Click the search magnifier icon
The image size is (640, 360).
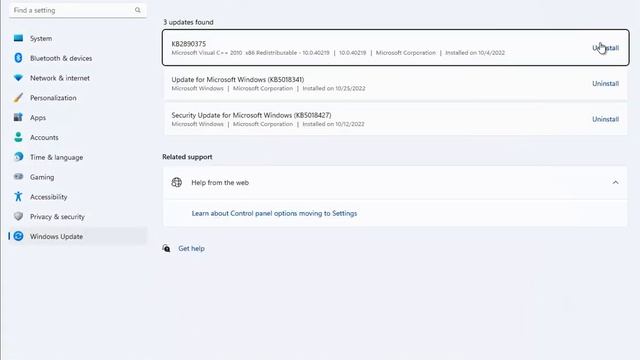coord(138,10)
